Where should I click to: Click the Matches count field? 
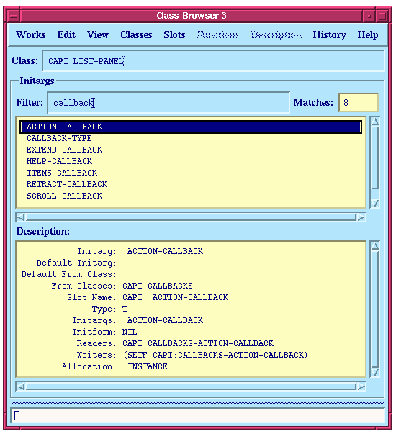pos(358,103)
